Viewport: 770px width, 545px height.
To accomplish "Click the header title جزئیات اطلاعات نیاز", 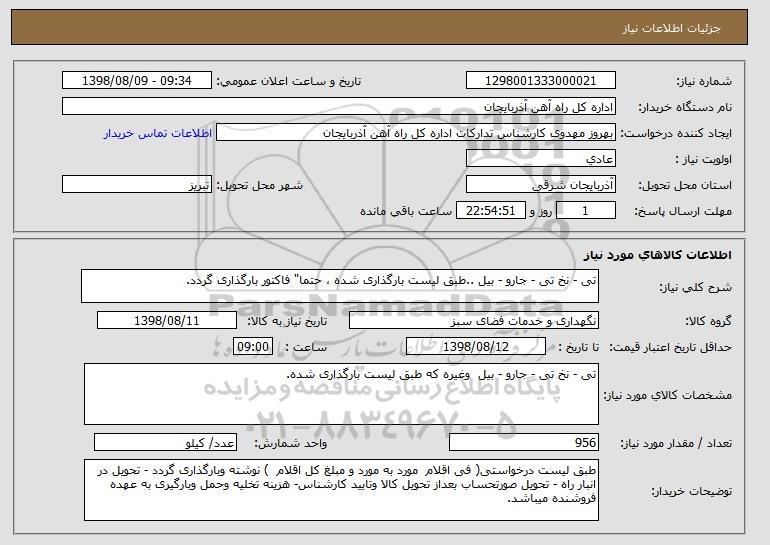I will point(671,27).
